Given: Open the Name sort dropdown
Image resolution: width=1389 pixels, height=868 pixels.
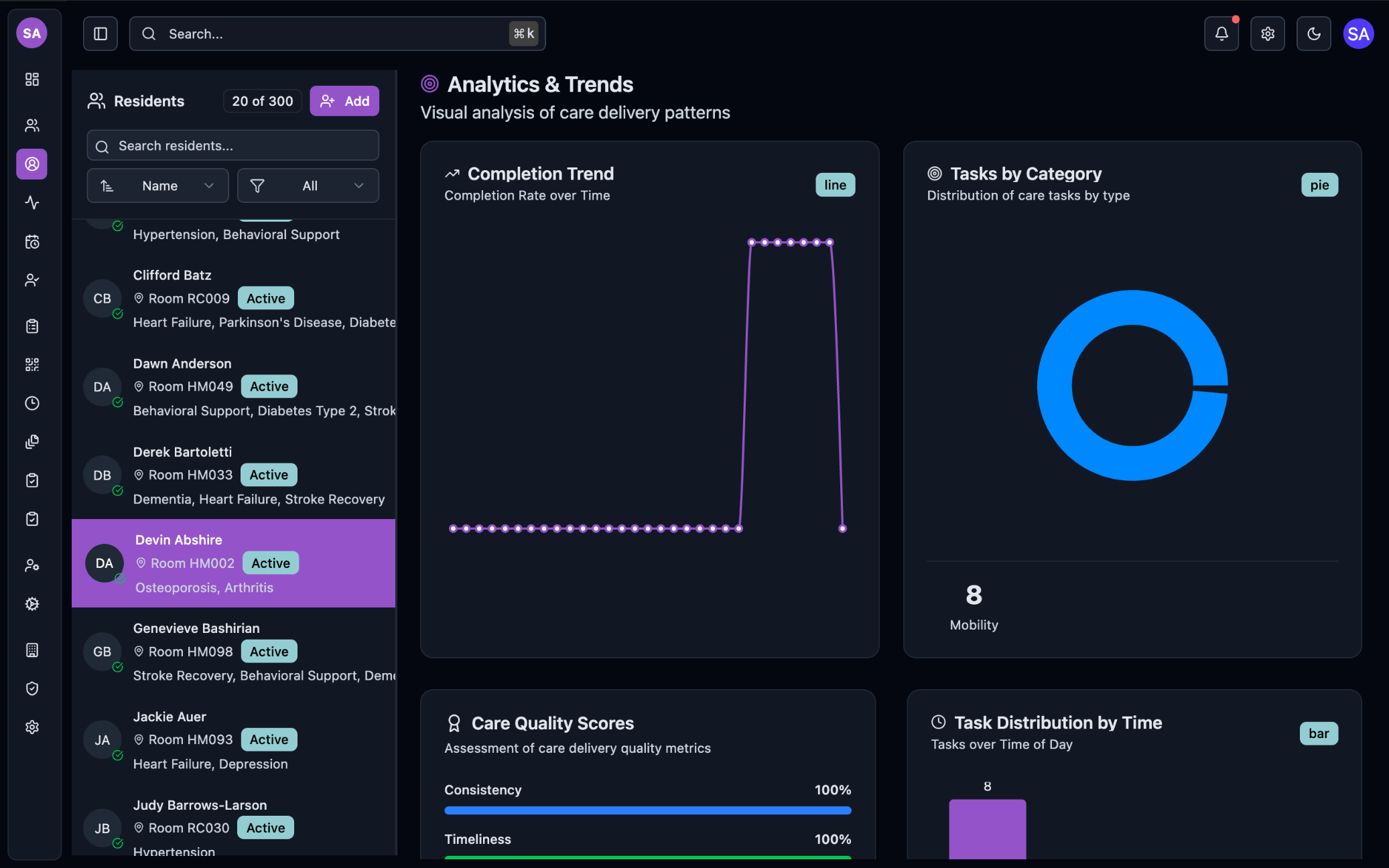Looking at the screenshot, I should point(157,186).
